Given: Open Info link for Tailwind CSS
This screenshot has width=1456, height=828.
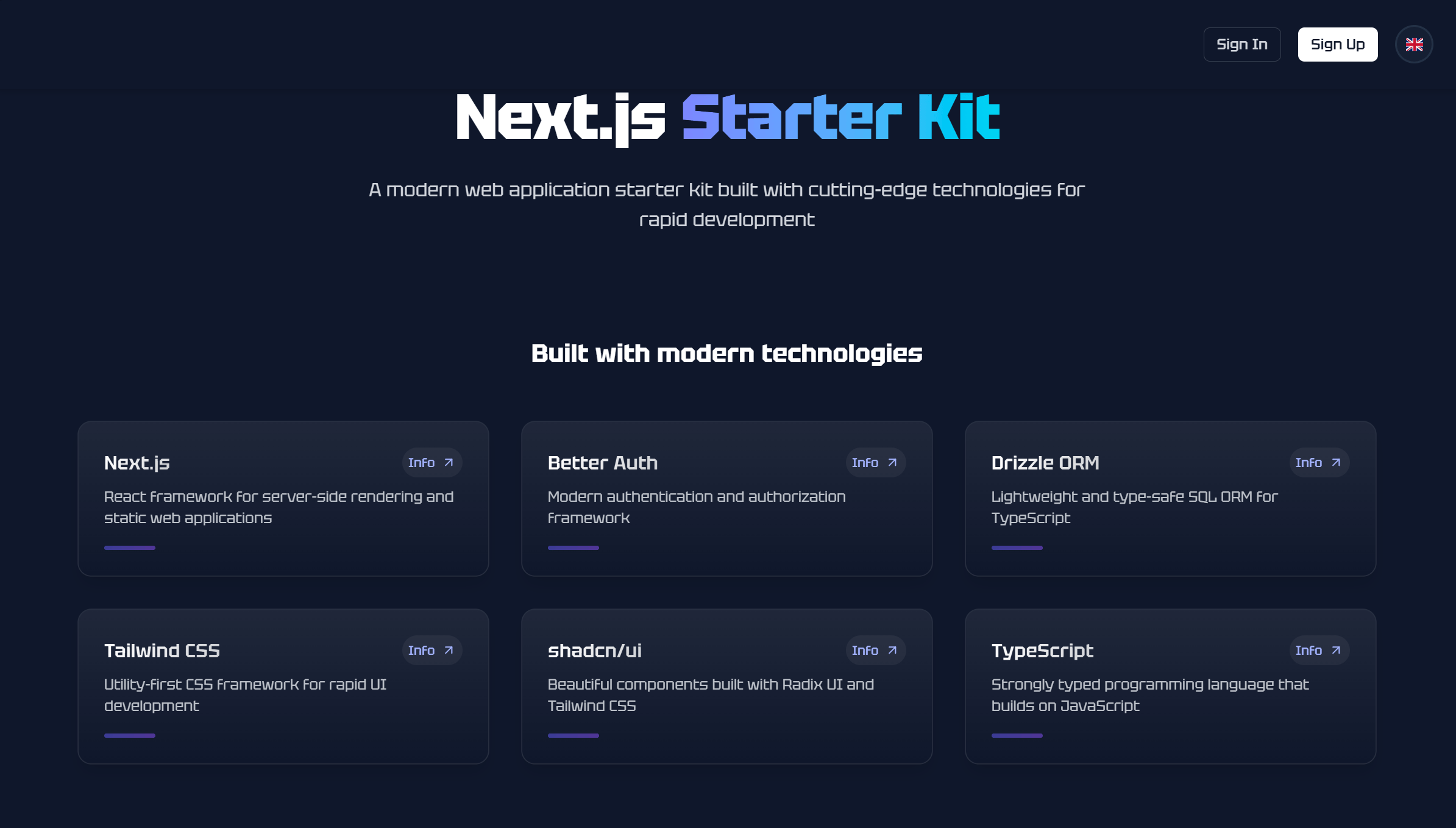Looking at the screenshot, I should pyautogui.click(x=431, y=651).
